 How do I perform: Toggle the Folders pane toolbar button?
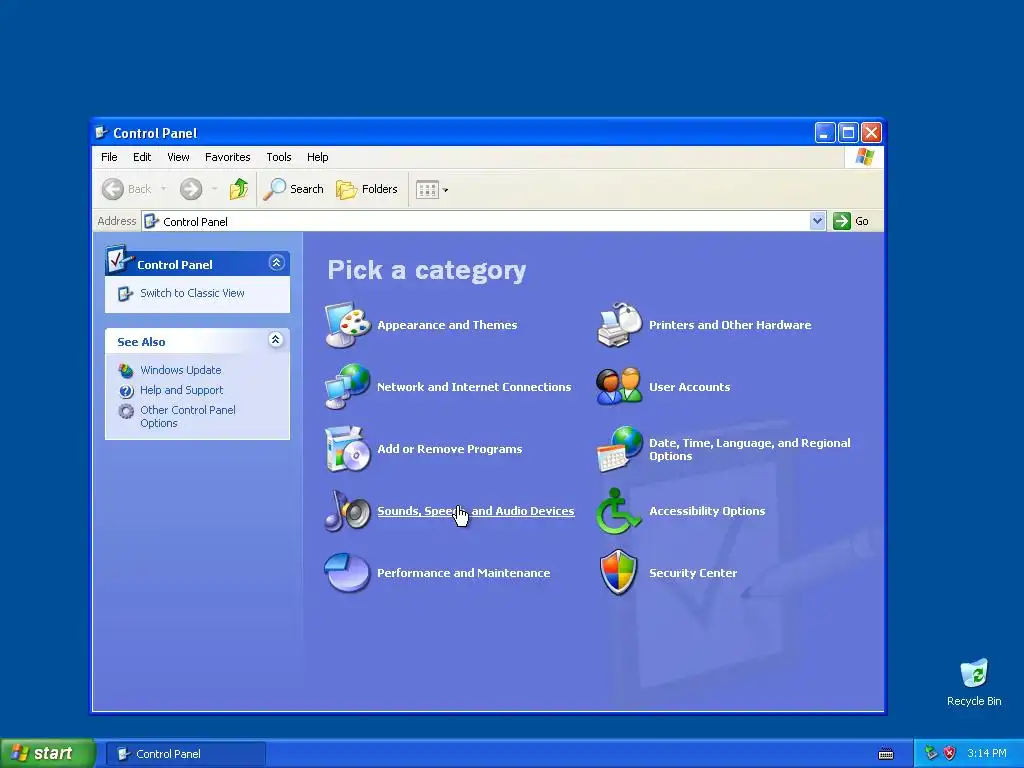pos(367,189)
